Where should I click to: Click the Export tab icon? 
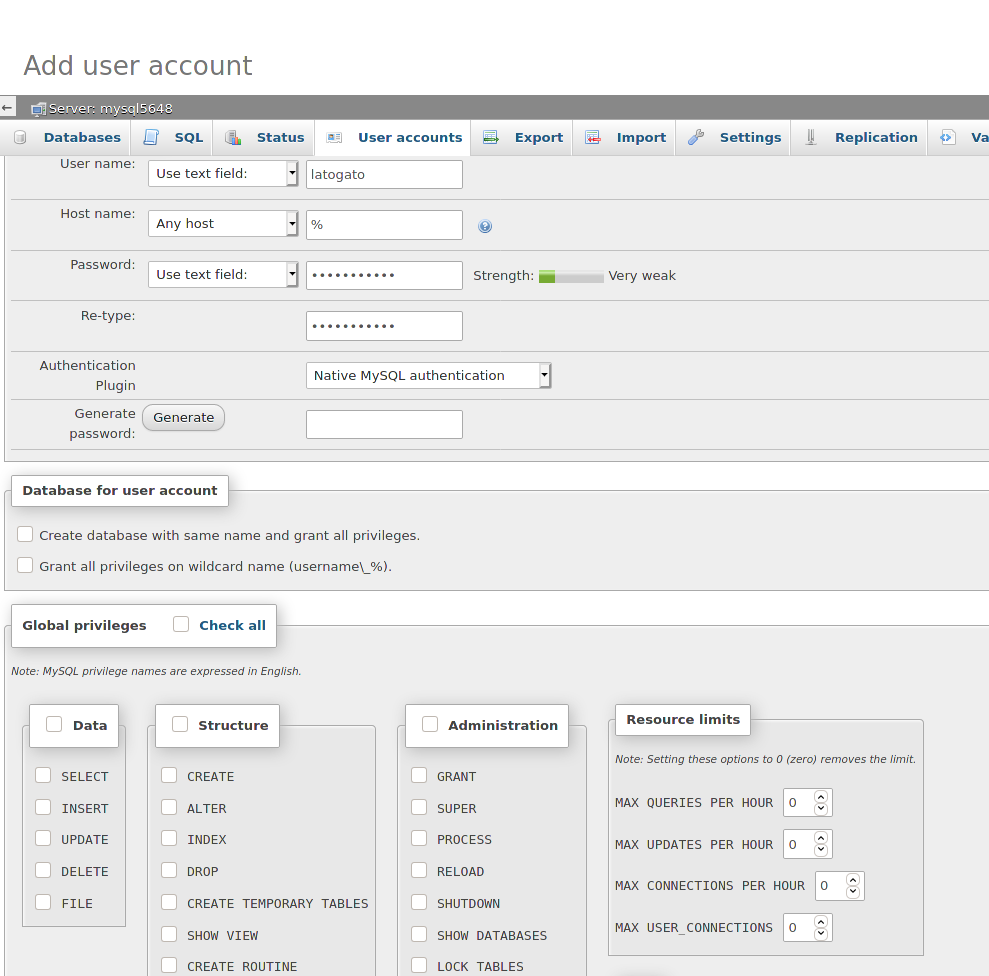(x=491, y=138)
